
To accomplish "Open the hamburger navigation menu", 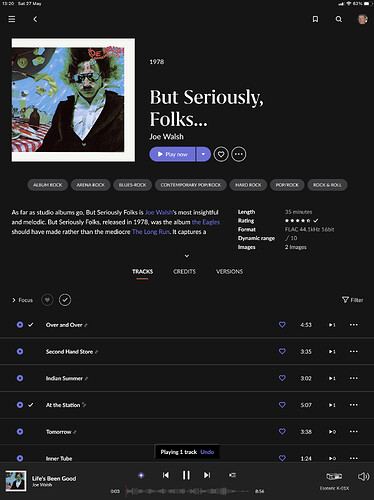I will (x=12, y=19).
